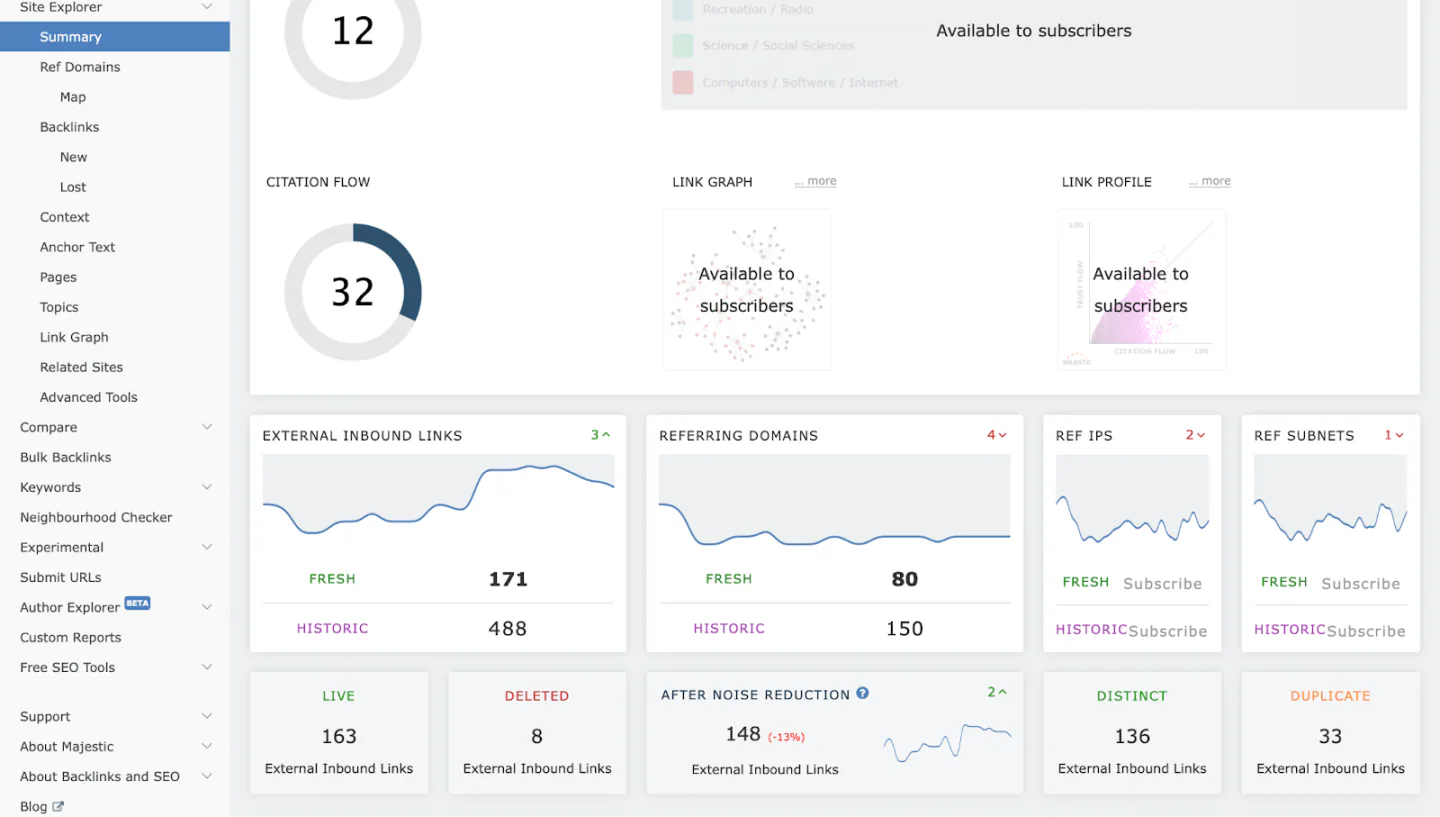The height and width of the screenshot is (817, 1440).
Task: Open Ref Domains in the sidebar
Action: click(x=80, y=67)
